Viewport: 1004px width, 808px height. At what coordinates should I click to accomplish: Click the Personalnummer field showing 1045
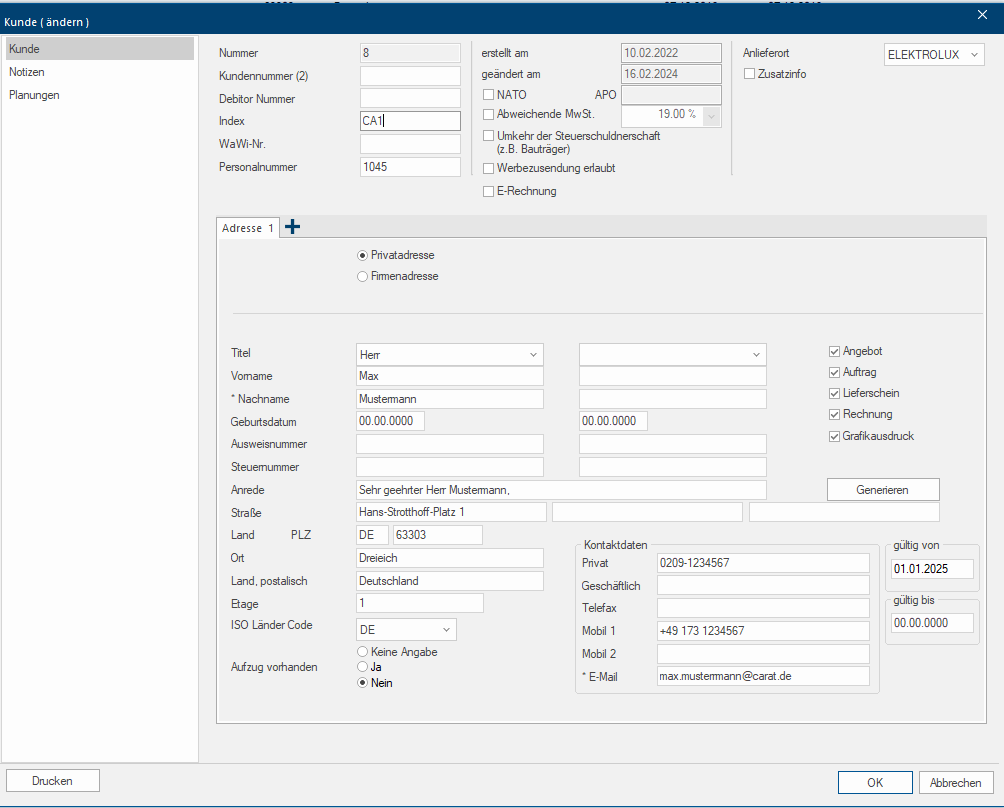tap(410, 167)
